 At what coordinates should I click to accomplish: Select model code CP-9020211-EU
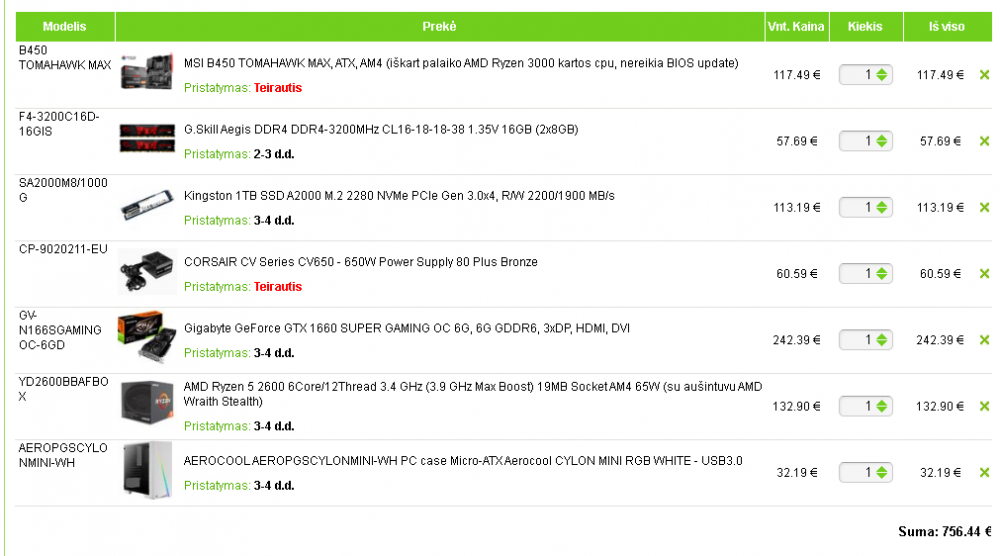[x=63, y=249]
